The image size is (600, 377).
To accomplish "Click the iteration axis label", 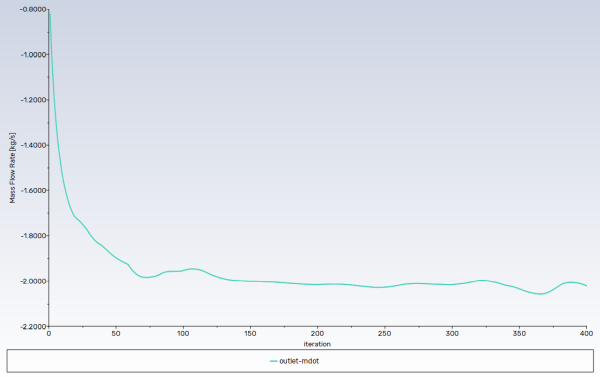I will (x=317, y=344).
